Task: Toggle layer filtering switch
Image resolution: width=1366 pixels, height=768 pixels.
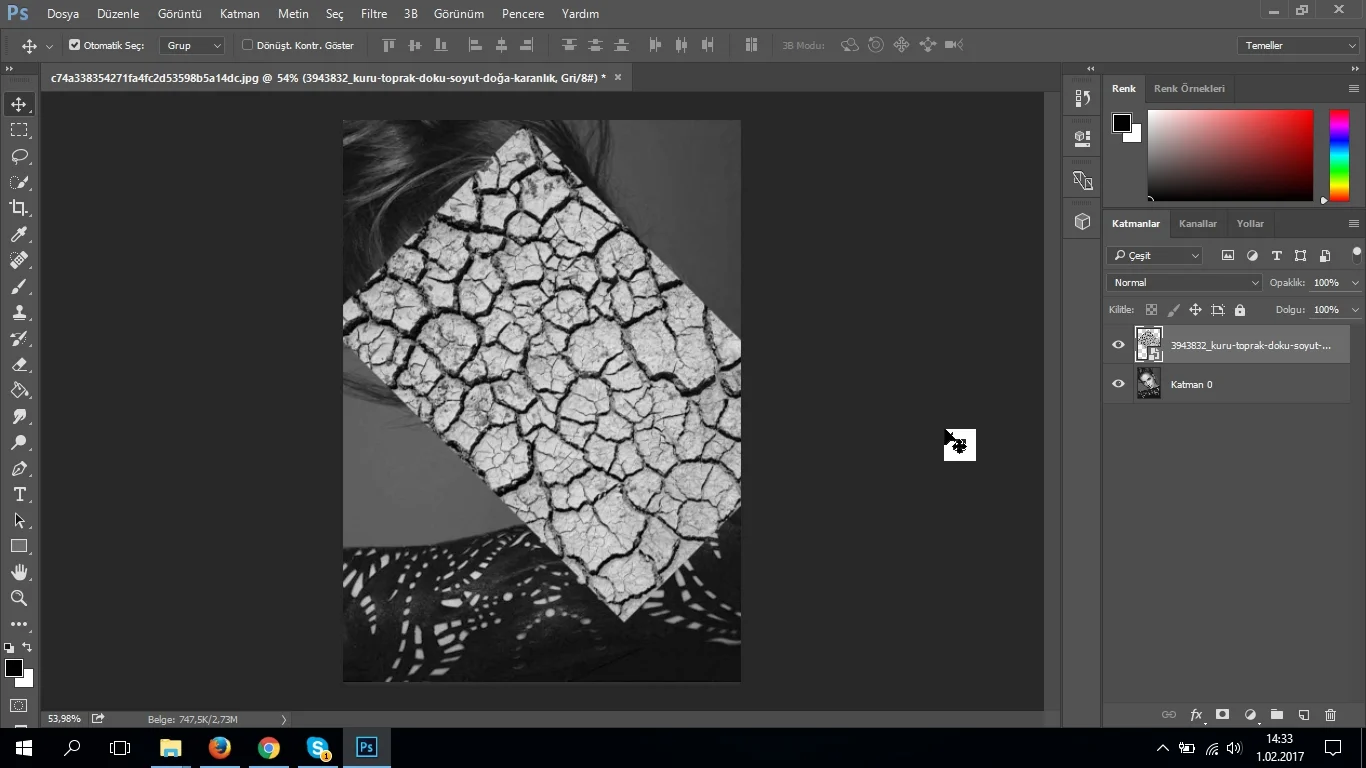Action: coord(1356,255)
